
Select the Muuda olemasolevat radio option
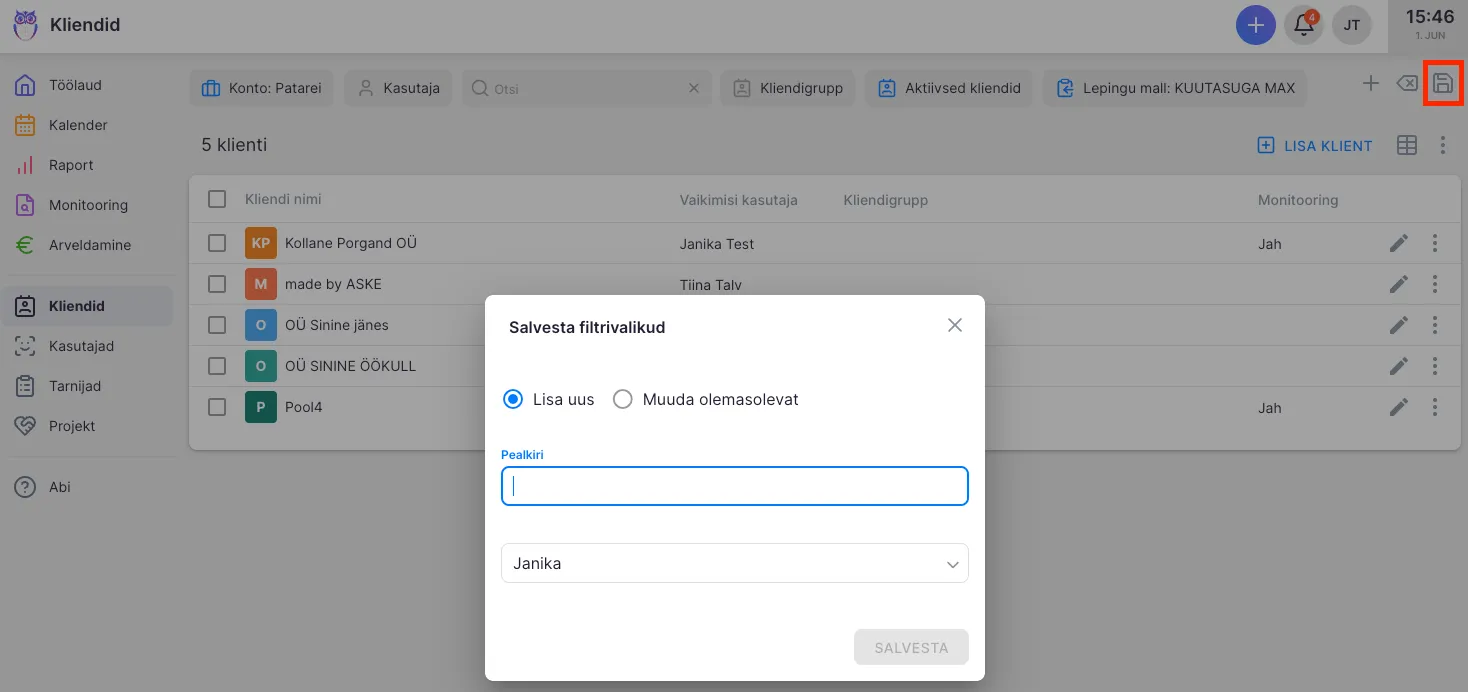[623, 399]
